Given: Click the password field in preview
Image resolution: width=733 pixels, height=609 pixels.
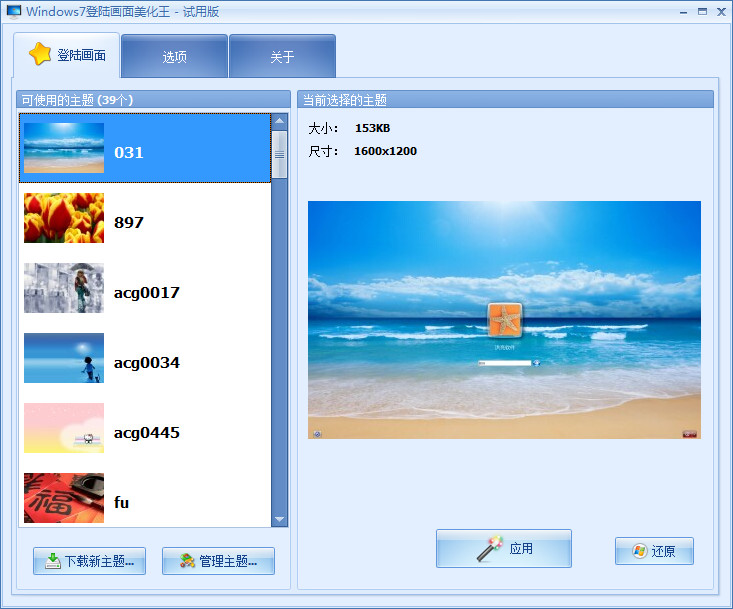Looking at the screenshot, I should (x=504, y=363).
